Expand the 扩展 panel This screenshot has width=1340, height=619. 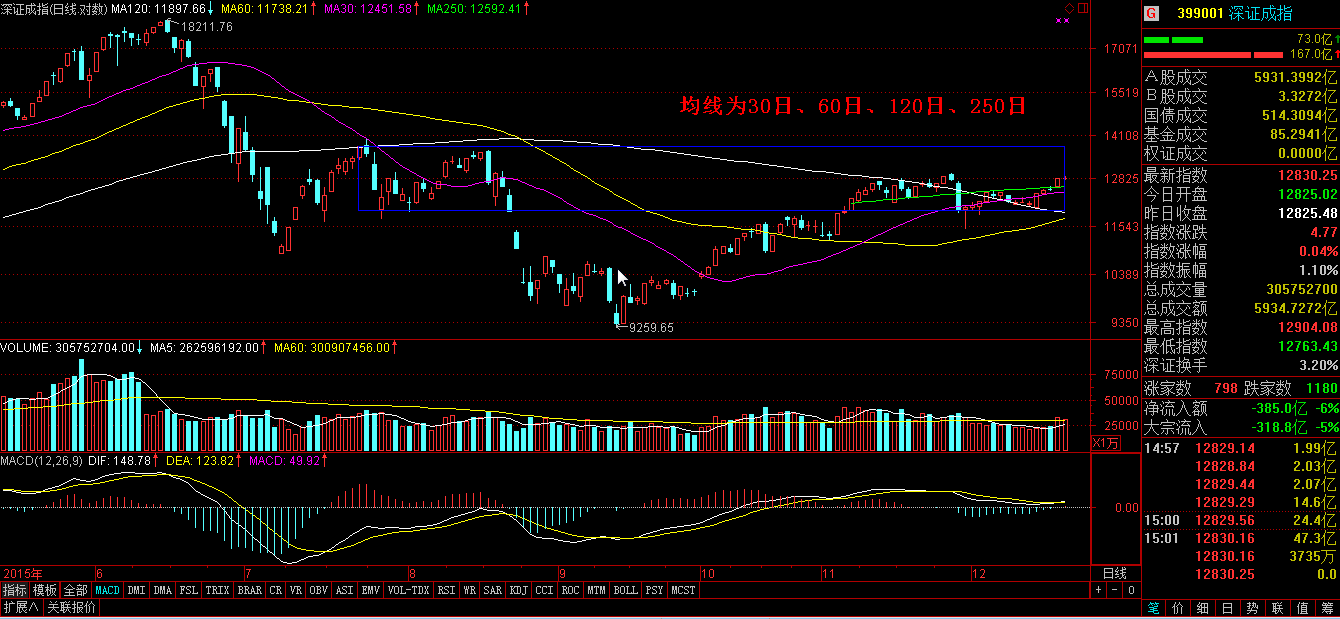20,607
